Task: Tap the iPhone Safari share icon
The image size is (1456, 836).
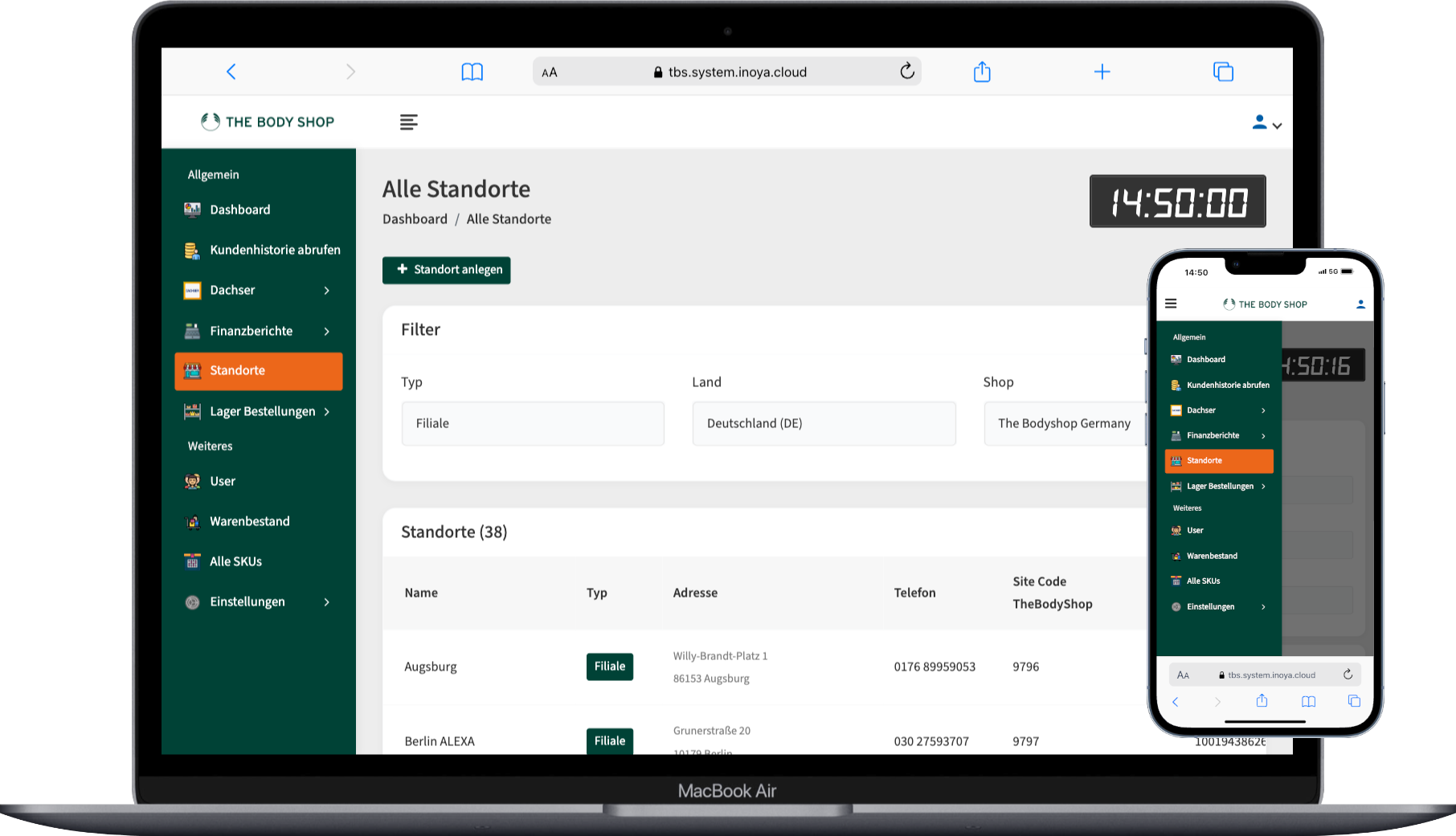Action: coord(1262,701)
